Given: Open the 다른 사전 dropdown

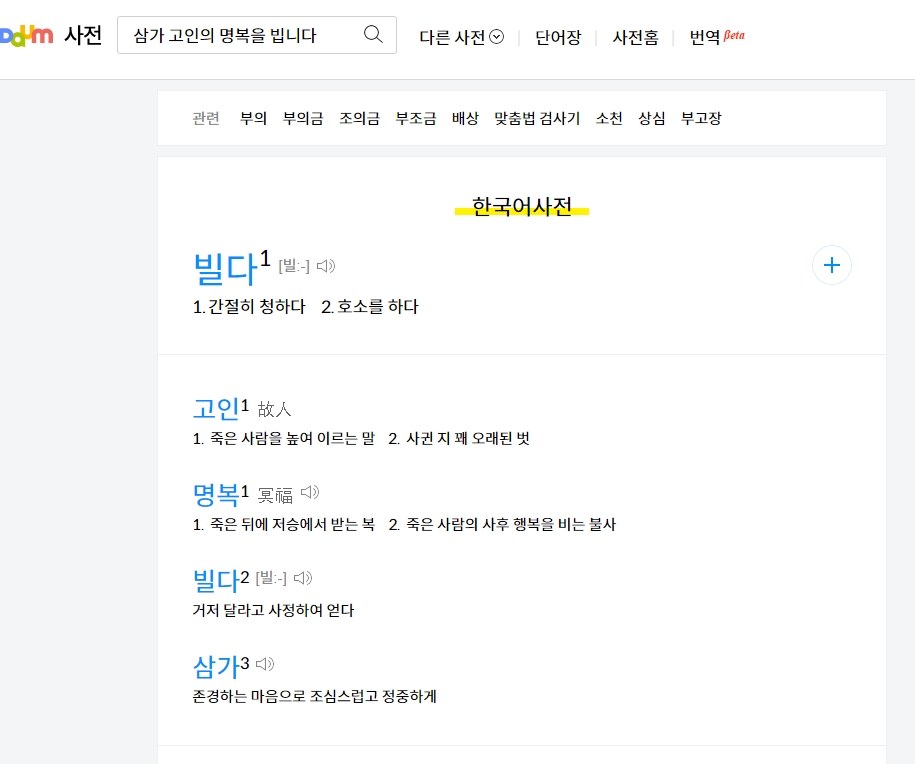Looking at the screenshot, I should [x=459, y=34].
